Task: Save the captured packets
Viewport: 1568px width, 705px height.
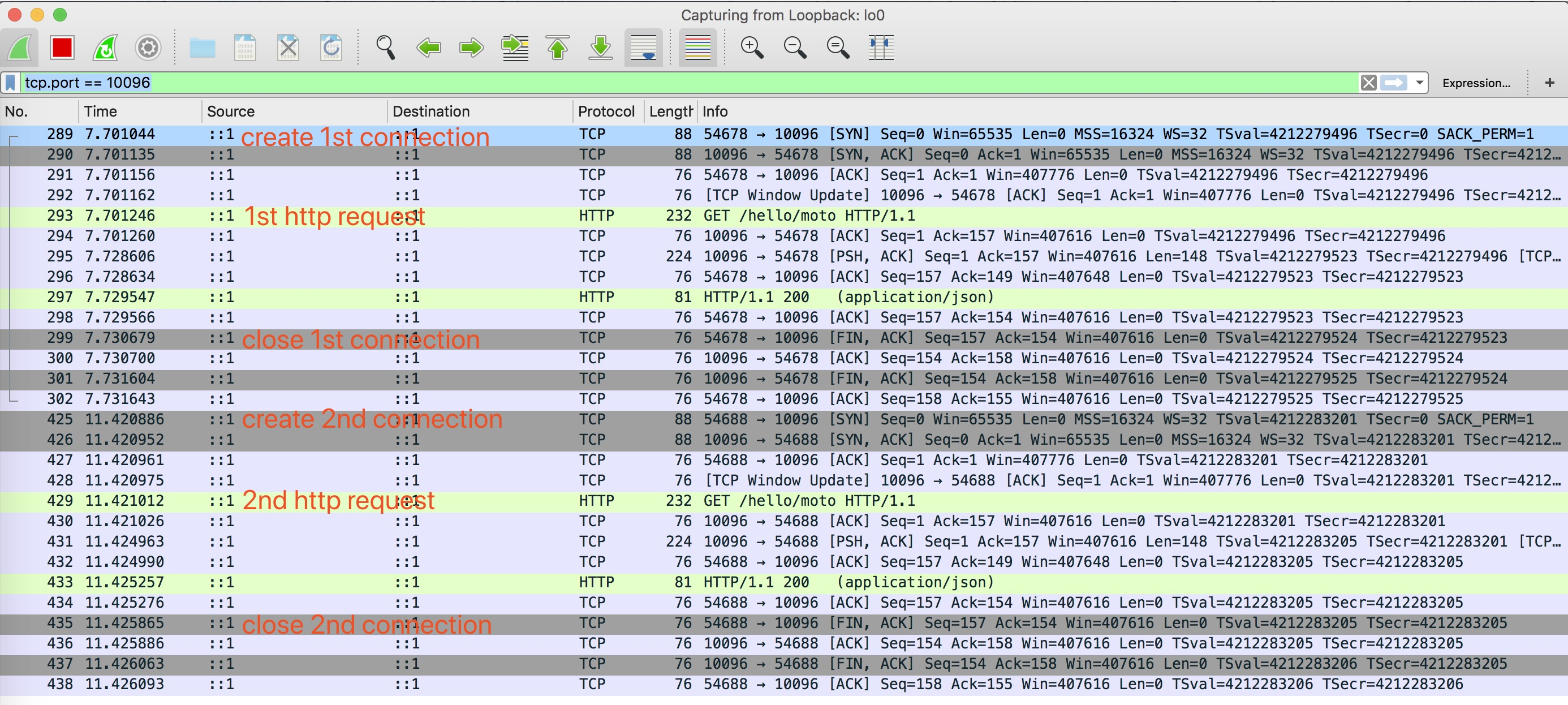Action: pos(245,48)
